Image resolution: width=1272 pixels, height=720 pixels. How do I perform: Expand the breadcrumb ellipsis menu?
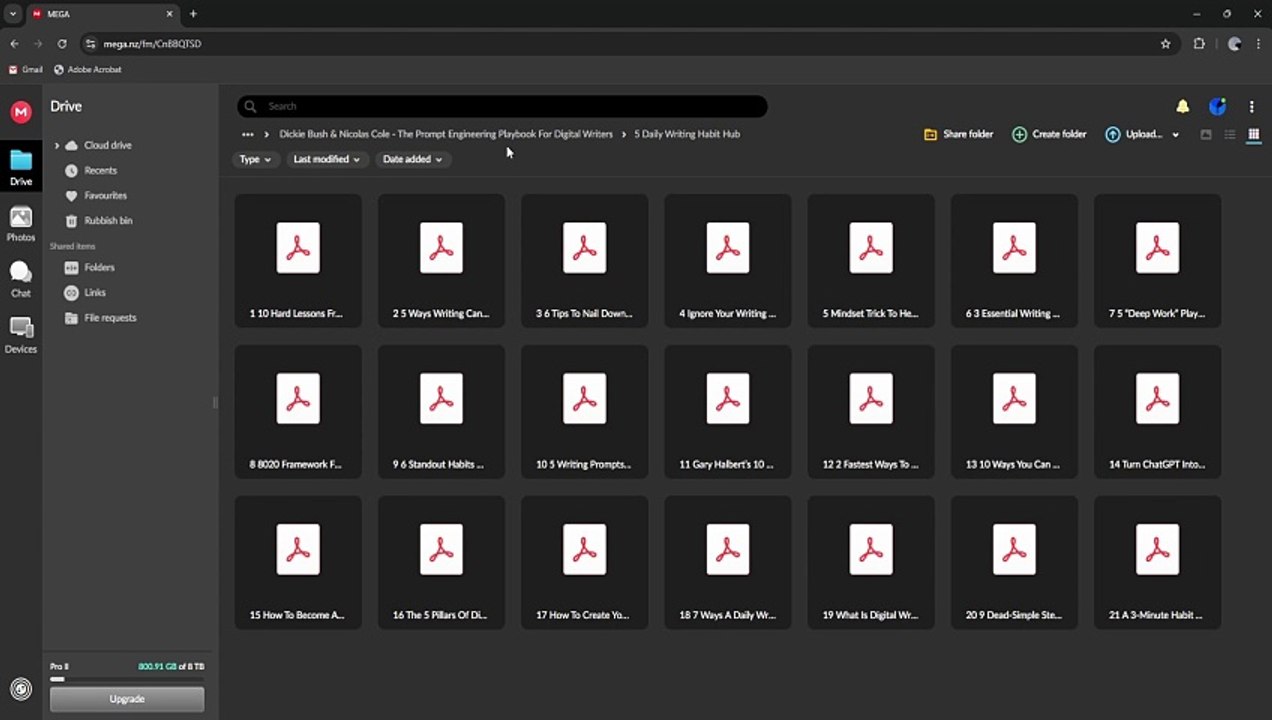[x=247, y=134]
